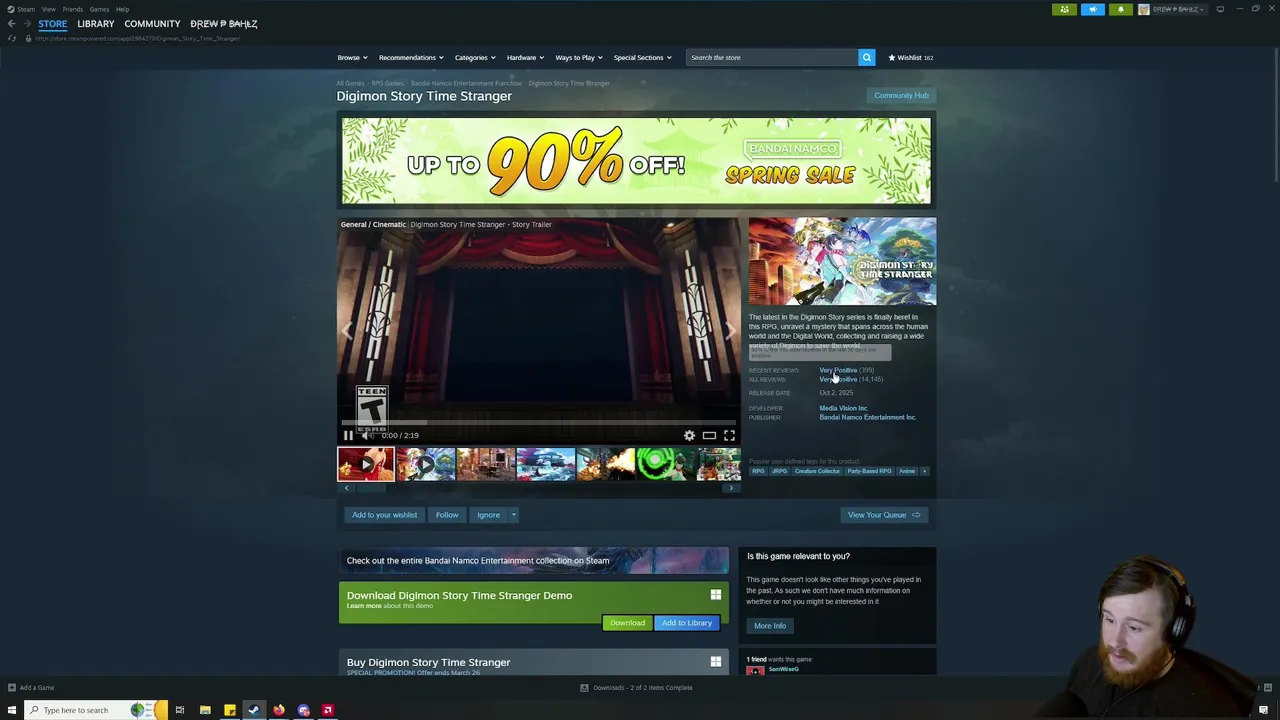Open Windows Start menu
The width and height of the screenshot is (1280, 720).
[12, 710]
